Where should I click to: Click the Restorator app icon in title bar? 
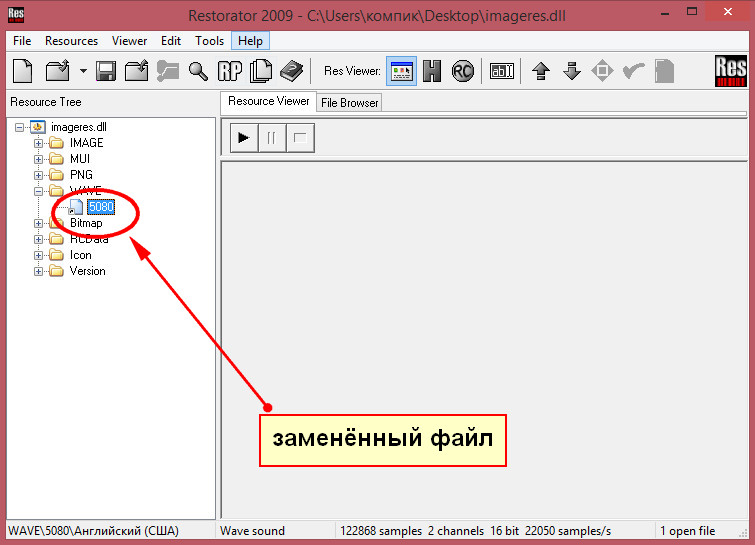[16, 14]
